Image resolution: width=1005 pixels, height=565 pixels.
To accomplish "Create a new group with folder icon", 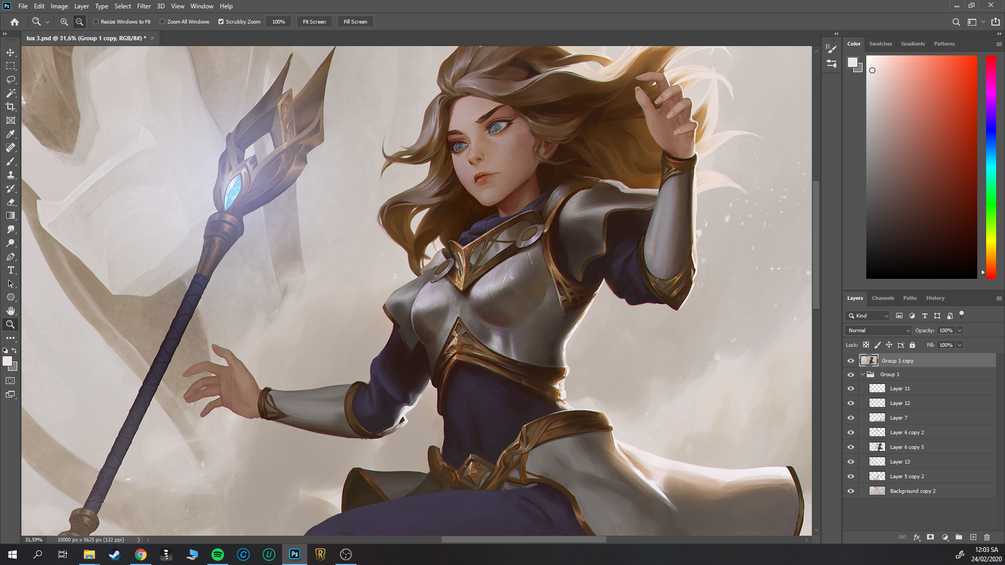I will (958, 537).
